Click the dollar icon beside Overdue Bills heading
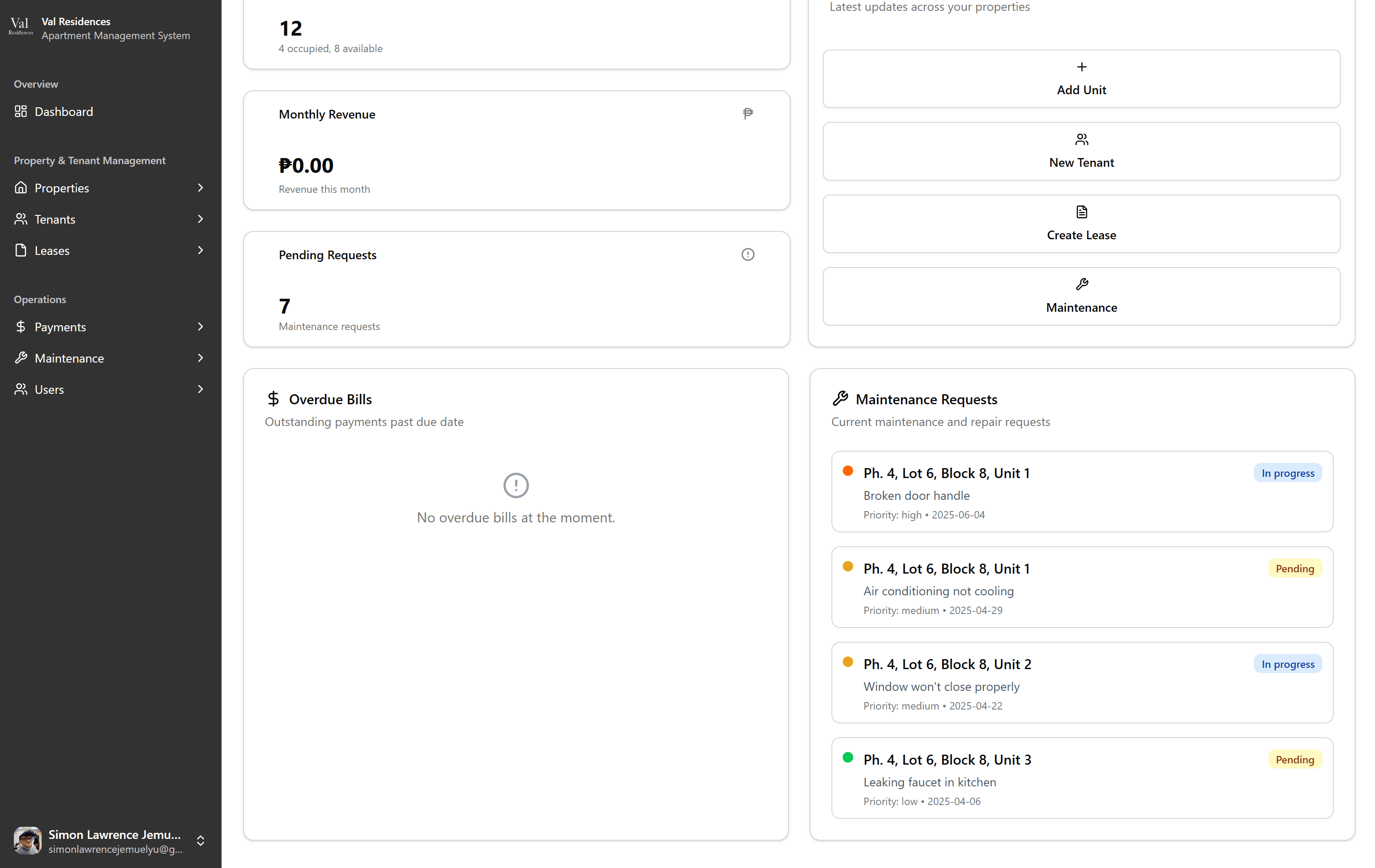The image size is (1375, 868). 274,399
